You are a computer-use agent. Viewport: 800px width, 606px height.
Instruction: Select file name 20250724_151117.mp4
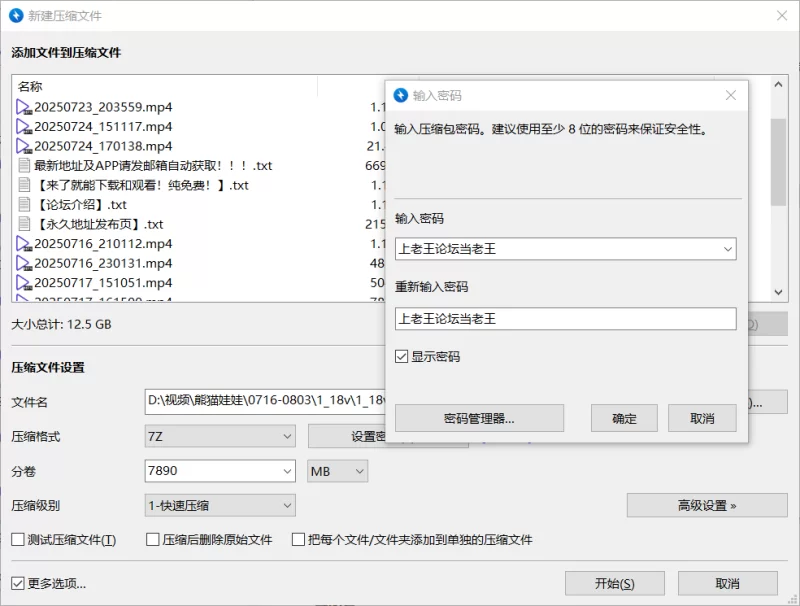[103, 127]
